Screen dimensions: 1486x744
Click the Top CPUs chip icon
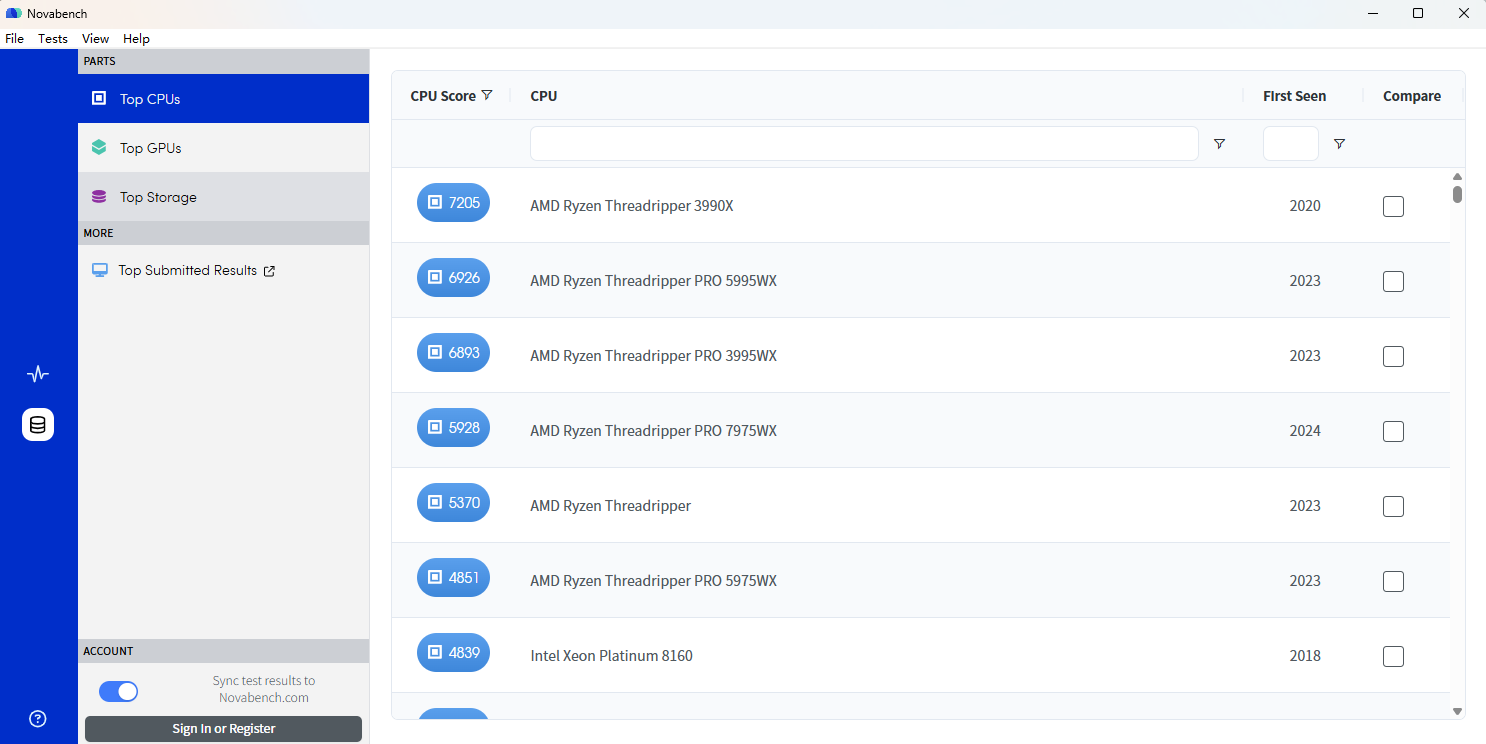(99, 98)
